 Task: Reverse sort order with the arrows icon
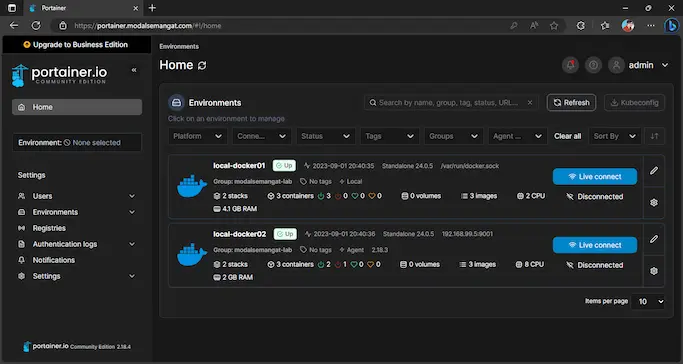coord(654,136)
